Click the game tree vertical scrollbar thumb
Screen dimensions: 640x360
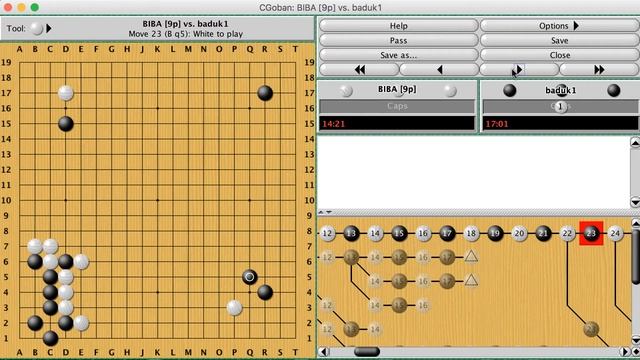pyautogui.click(x=636, y=257)
